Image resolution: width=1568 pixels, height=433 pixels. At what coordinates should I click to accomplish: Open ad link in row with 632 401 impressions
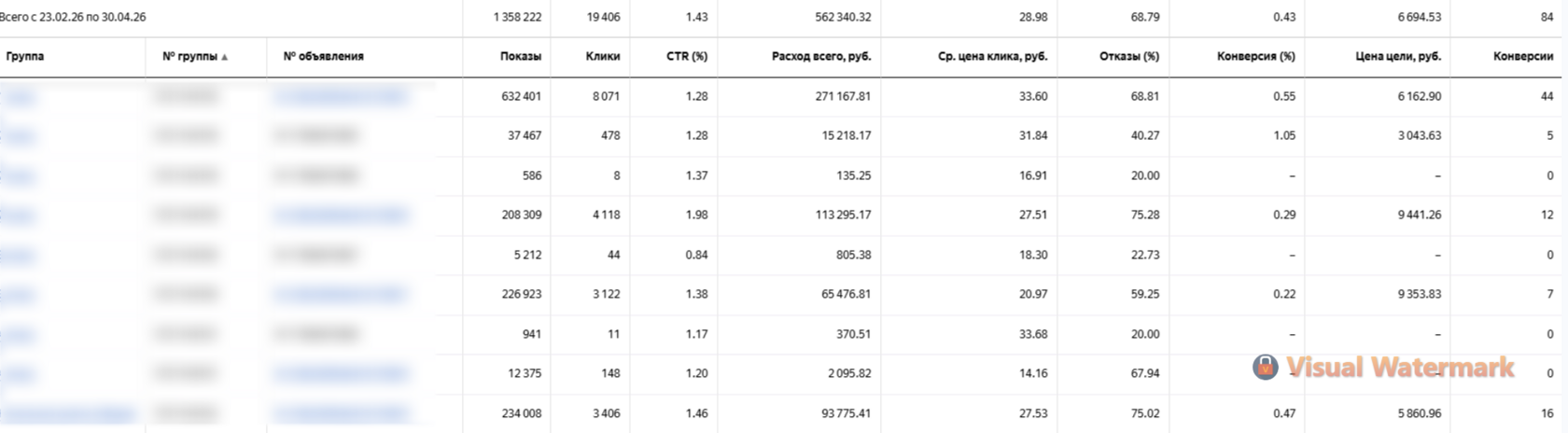pyautogui.click(x=340, y=96)
